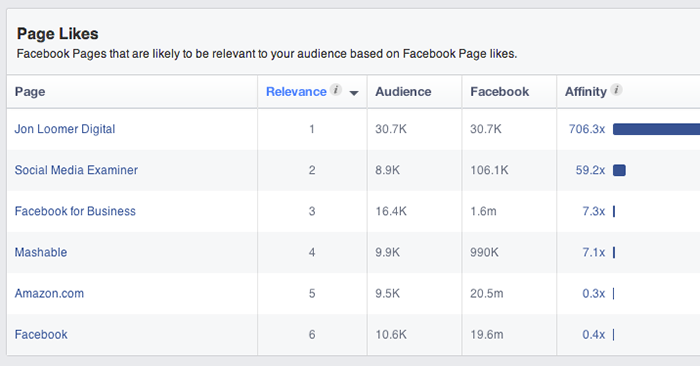Open the Social Media Examiner link
Screen dimensions: 700x366
coord(76,170)
